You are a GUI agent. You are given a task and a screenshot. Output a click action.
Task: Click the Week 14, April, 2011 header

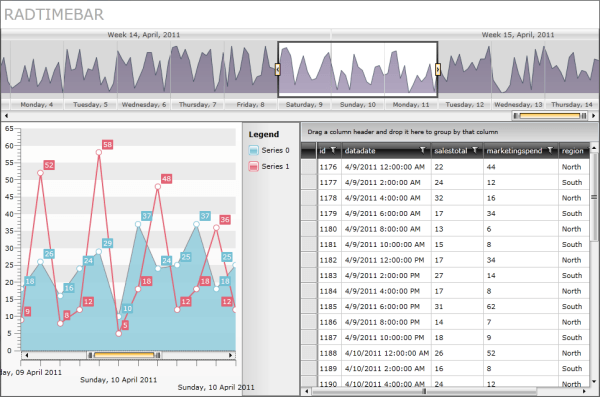pyautogui.click(x=143, y=34)
